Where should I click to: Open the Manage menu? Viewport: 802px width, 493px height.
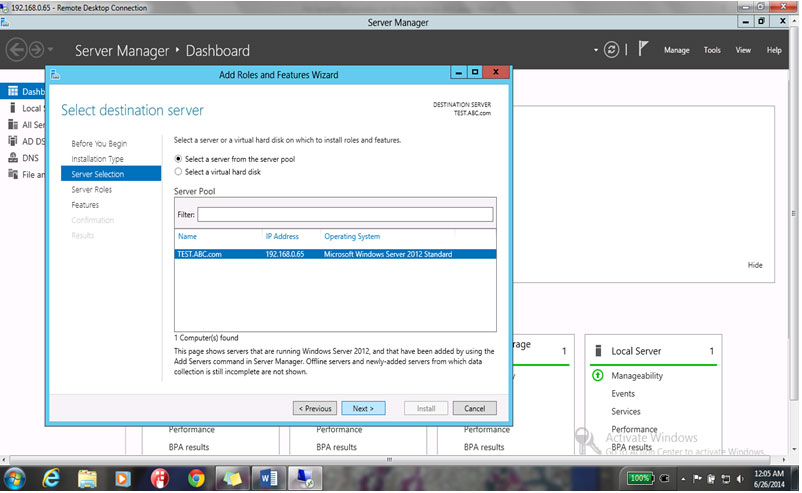tap(677, 50)
